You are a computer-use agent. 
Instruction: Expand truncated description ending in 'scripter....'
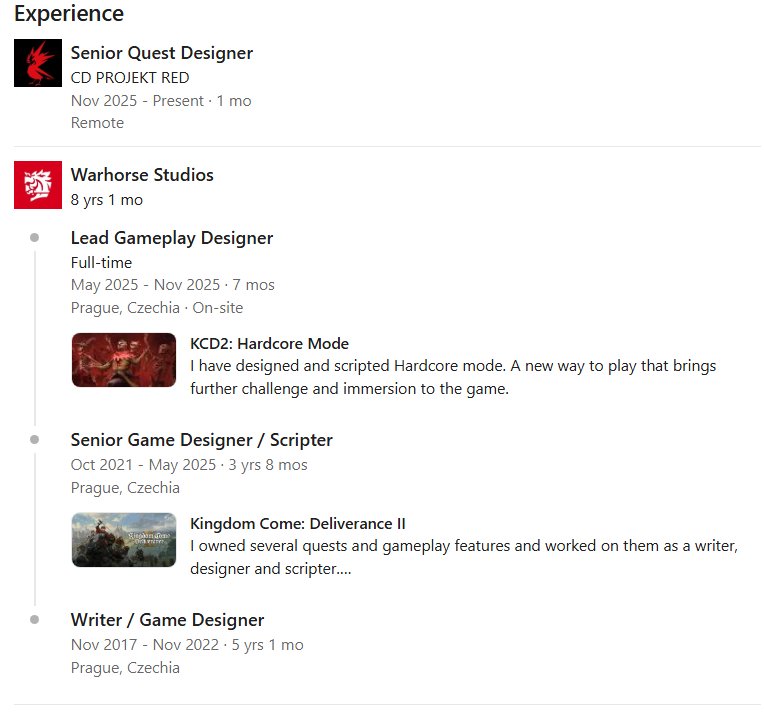click(464, 557)
